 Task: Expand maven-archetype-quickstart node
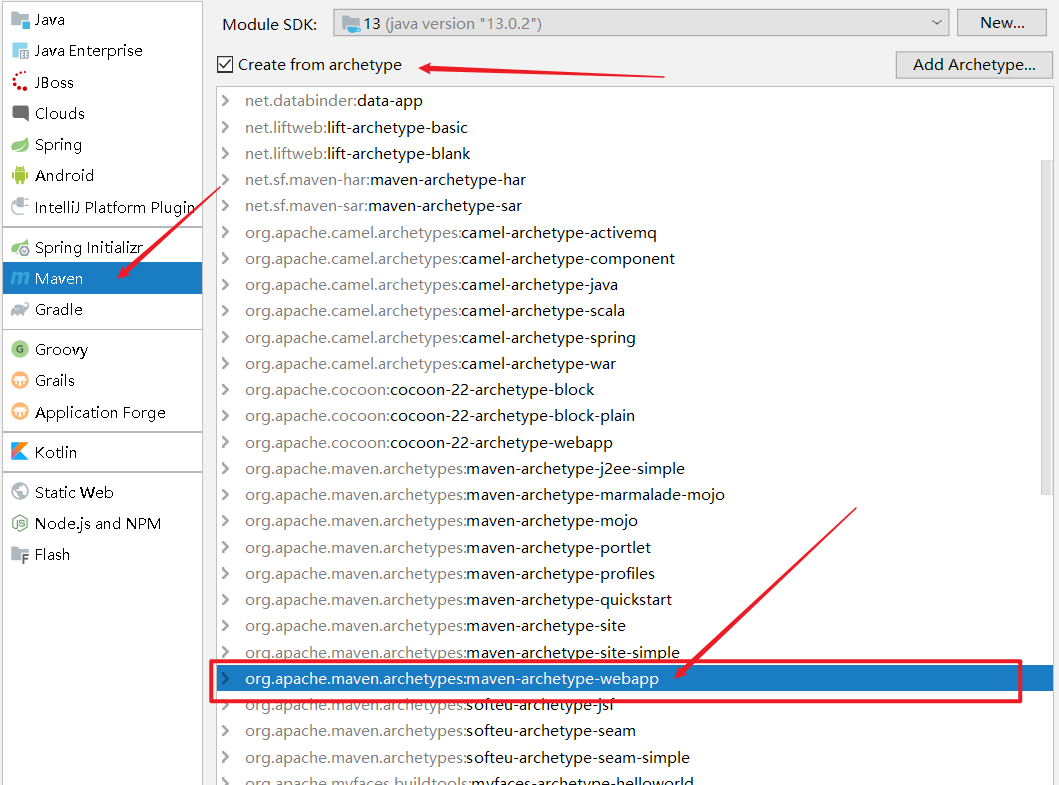click(226, 599)
